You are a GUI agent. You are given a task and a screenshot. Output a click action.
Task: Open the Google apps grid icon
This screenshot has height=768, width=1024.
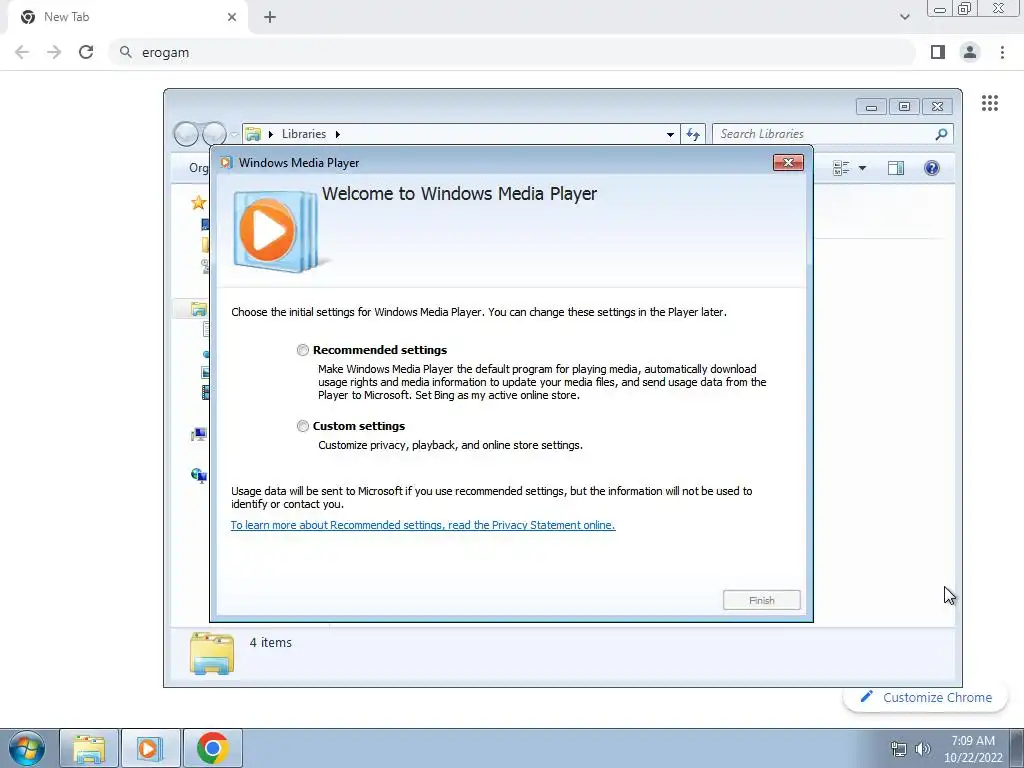[x=990, y=103]
